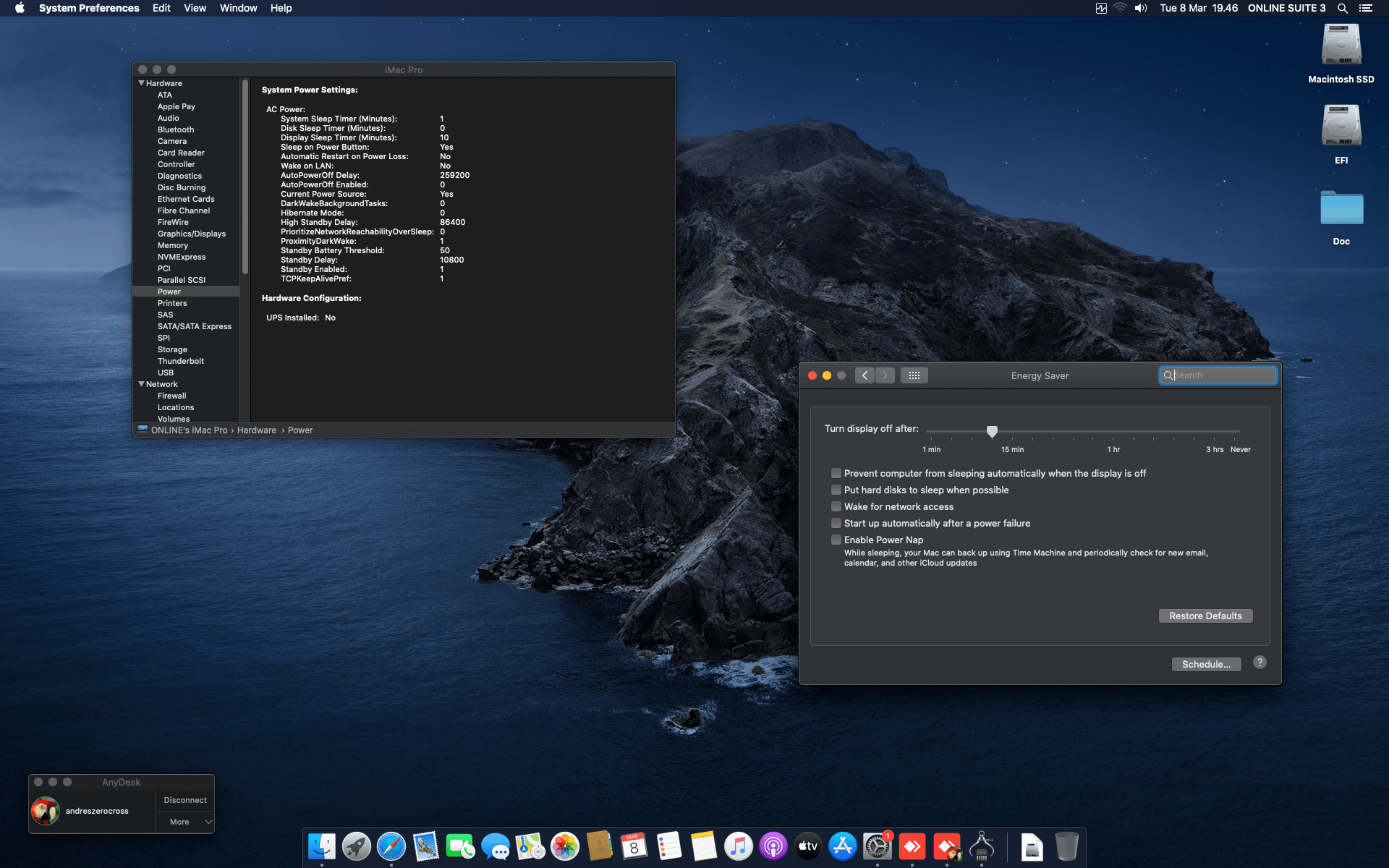1389x868 pixels.
Task: Select Bluetooth in the Hardware sidebar
Action: coord(175,129)
